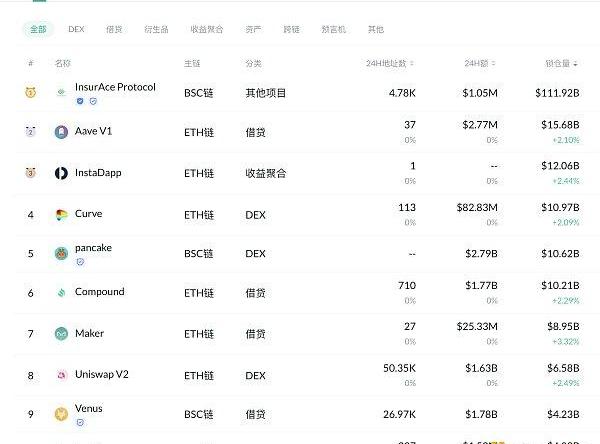Sort by the 24H地址数 column arrow
This screenshot has width=600, height=444.
412,64
